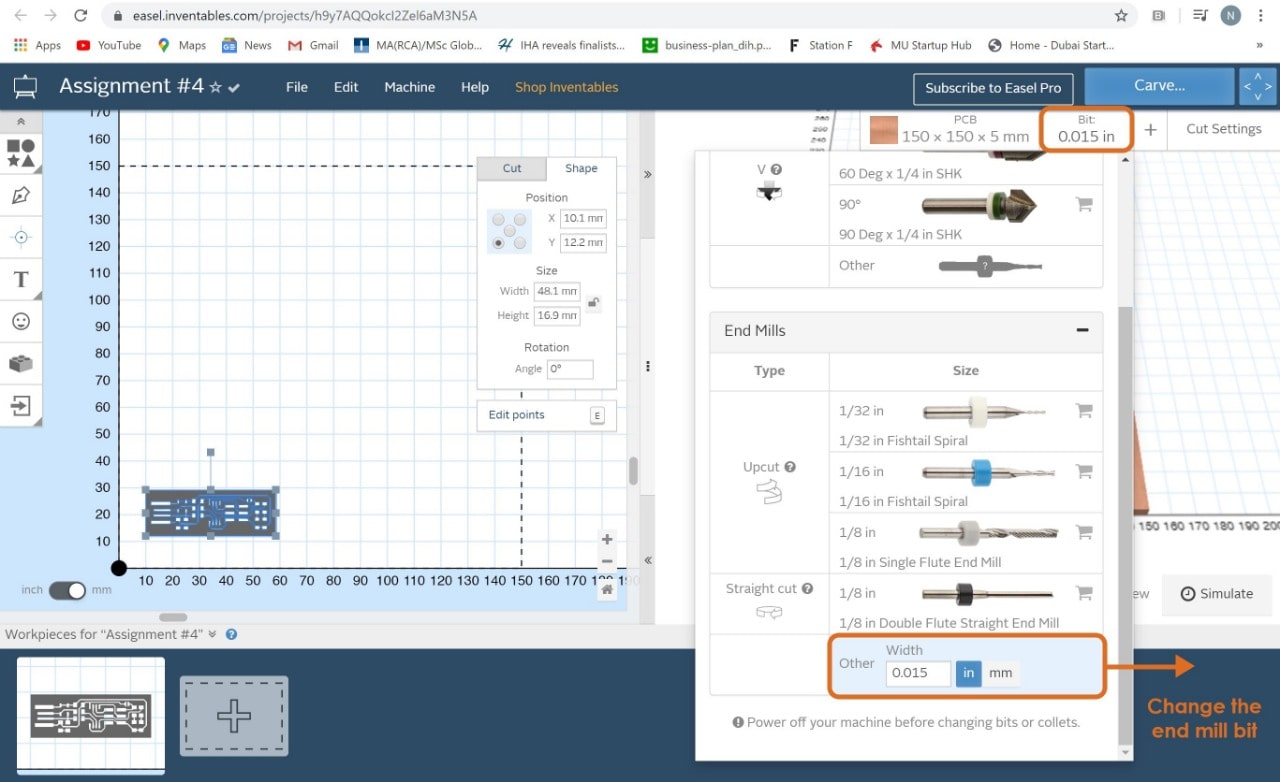Open the Chrome profile N avatar
Screen dimensions: 1280x782
1231,16
